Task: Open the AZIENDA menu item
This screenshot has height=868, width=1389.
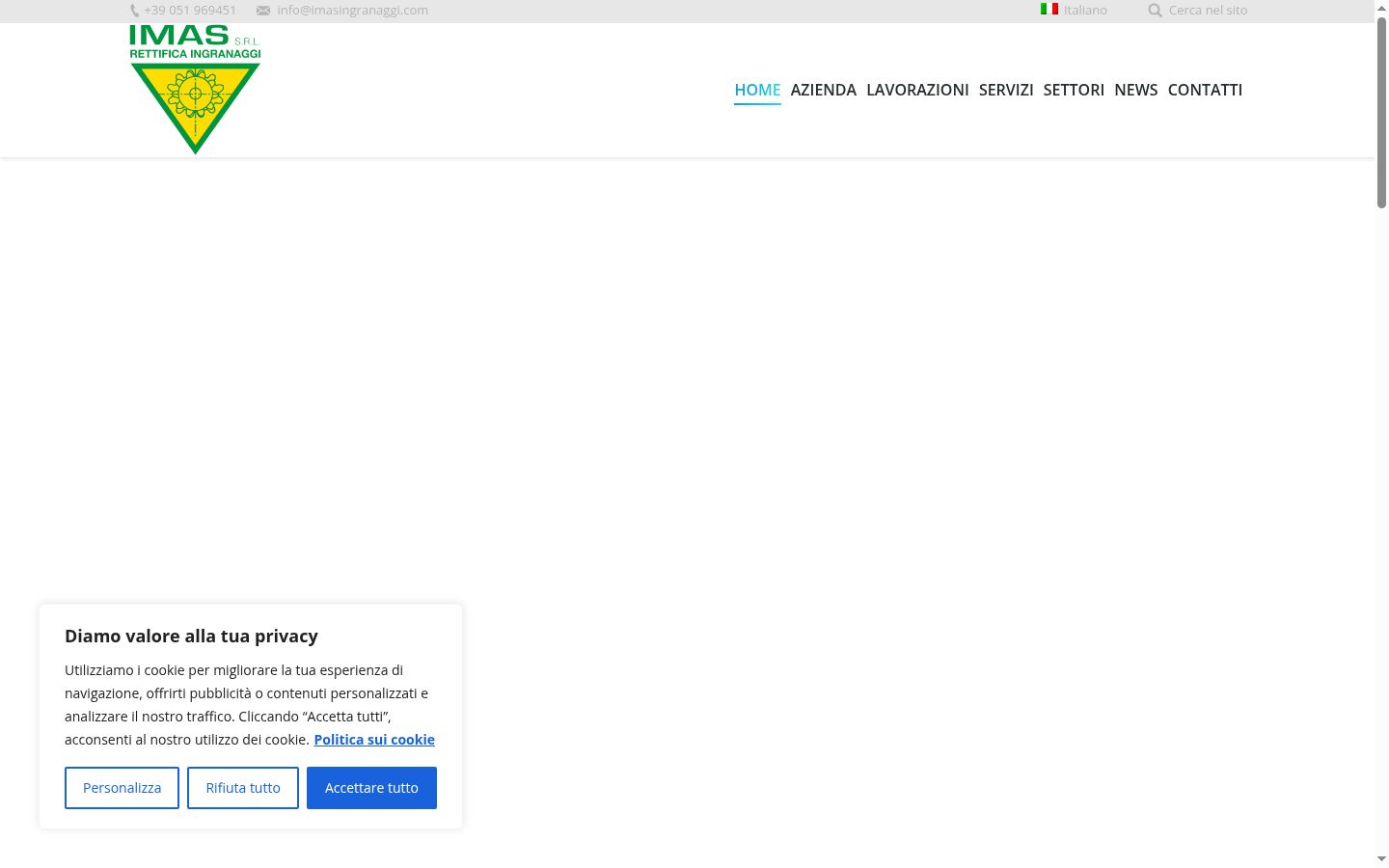Action: click(x=824, y=90)
